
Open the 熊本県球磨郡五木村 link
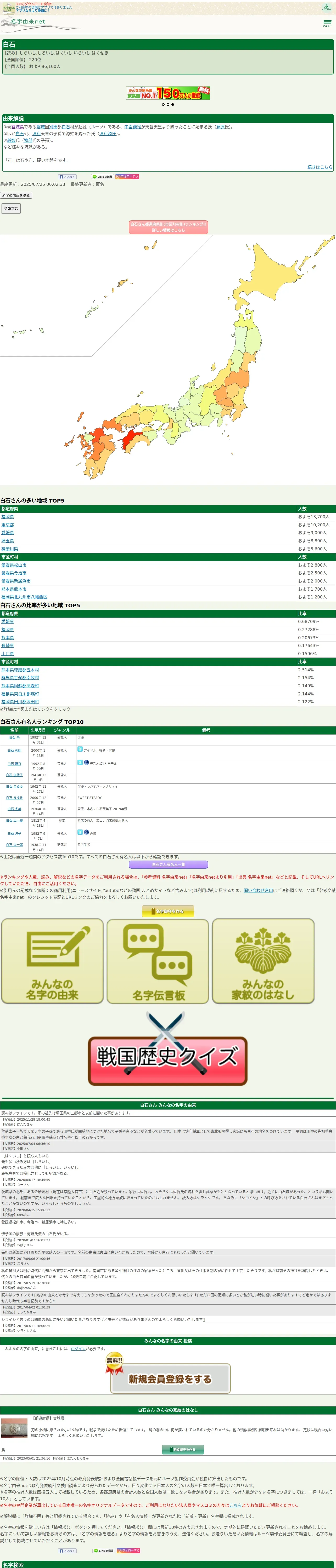(x=20, y=670)
